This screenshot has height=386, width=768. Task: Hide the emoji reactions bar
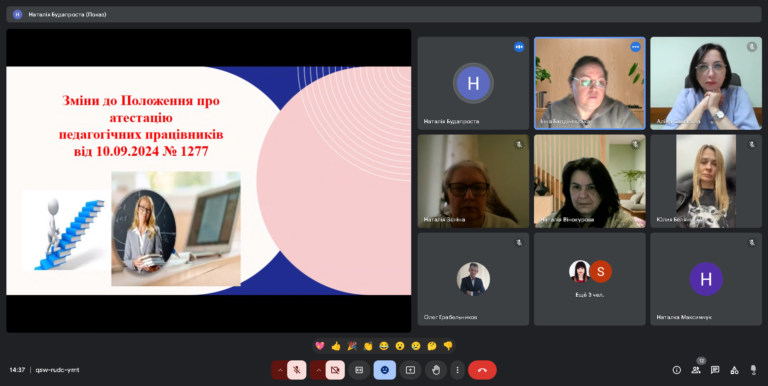[384, 370]
